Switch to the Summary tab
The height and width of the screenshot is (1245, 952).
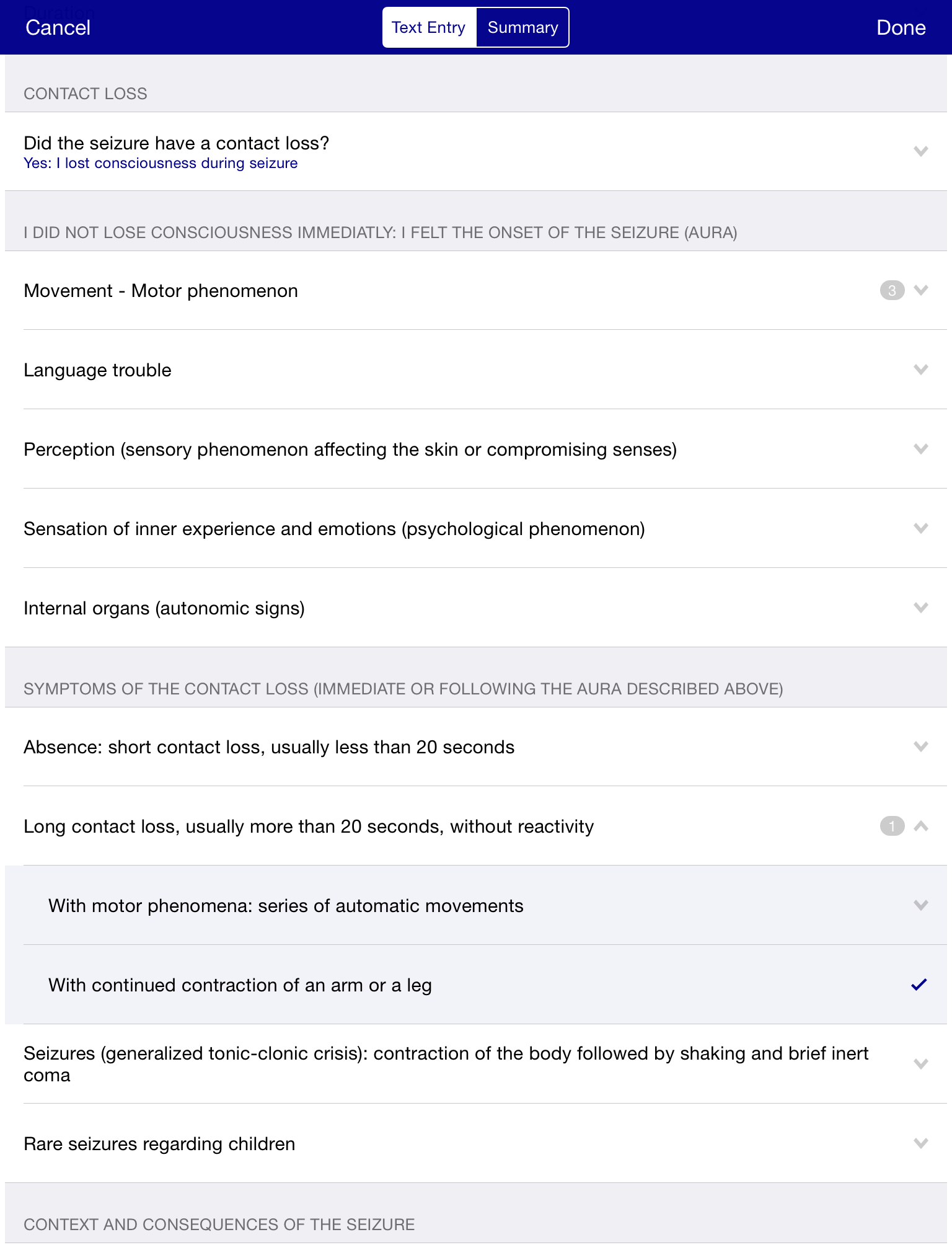coord(522,27)
